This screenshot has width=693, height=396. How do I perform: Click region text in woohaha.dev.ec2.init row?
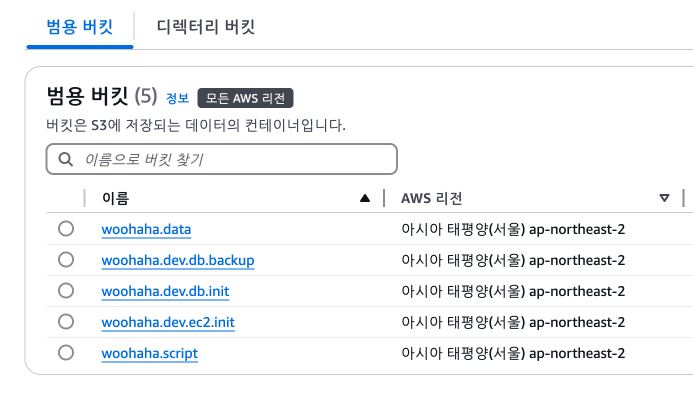coord(513,322)
